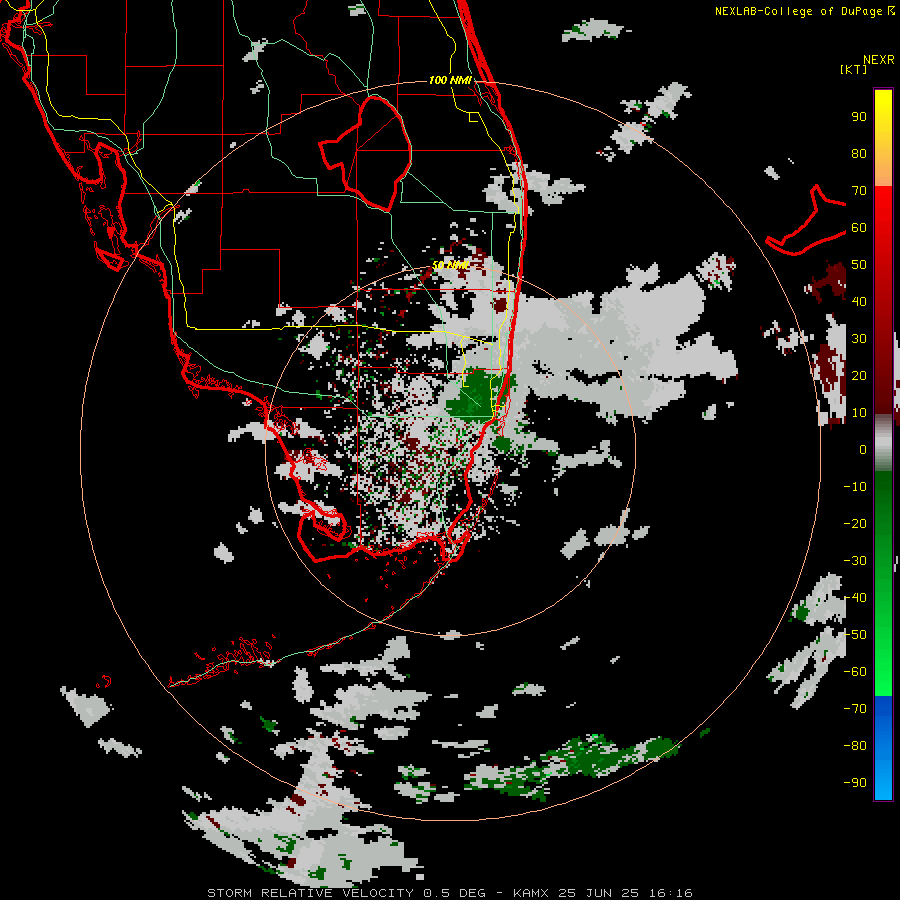Click the -40 value on the velocity scale
Image resolution: width=900 pixels, height=900 pixels.
pyautogui.click(x=855, y=598)
